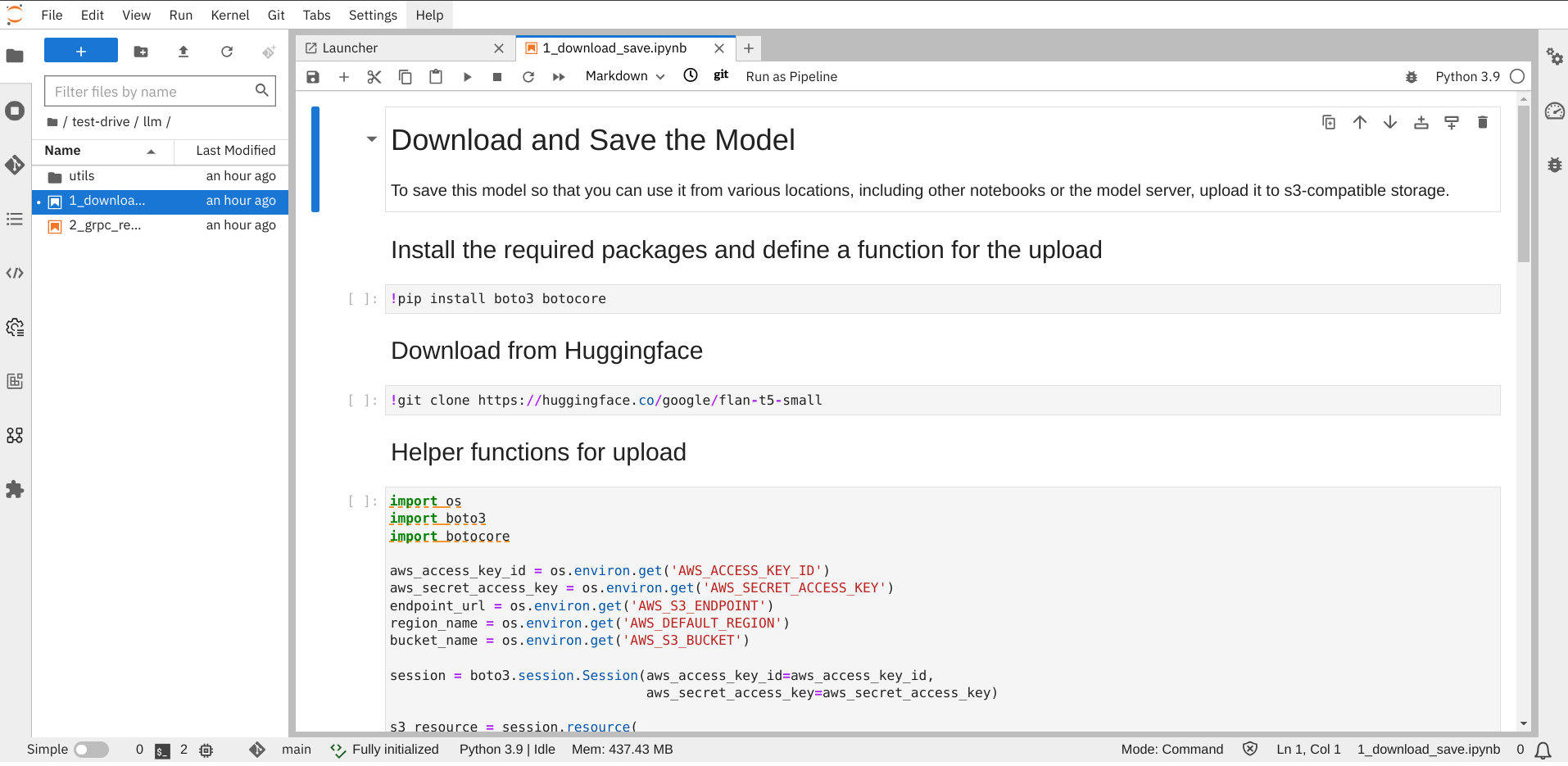The image size is (1568, 766).
Task: Click the Git clone icon in file browser
Action: pos(269,52)
